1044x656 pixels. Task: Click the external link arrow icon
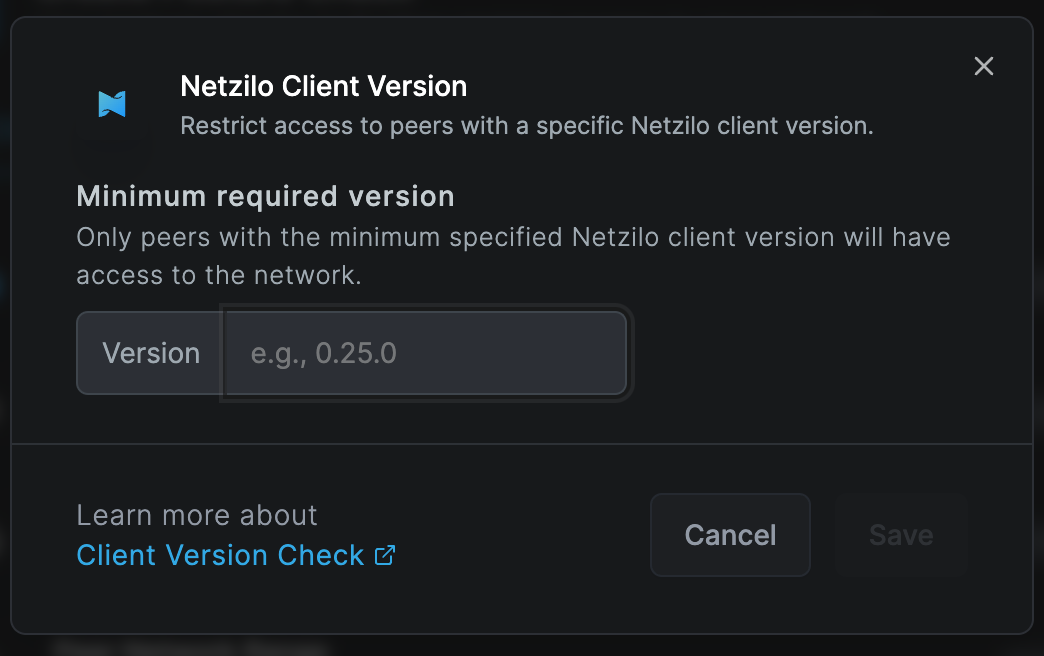(385, 555)
